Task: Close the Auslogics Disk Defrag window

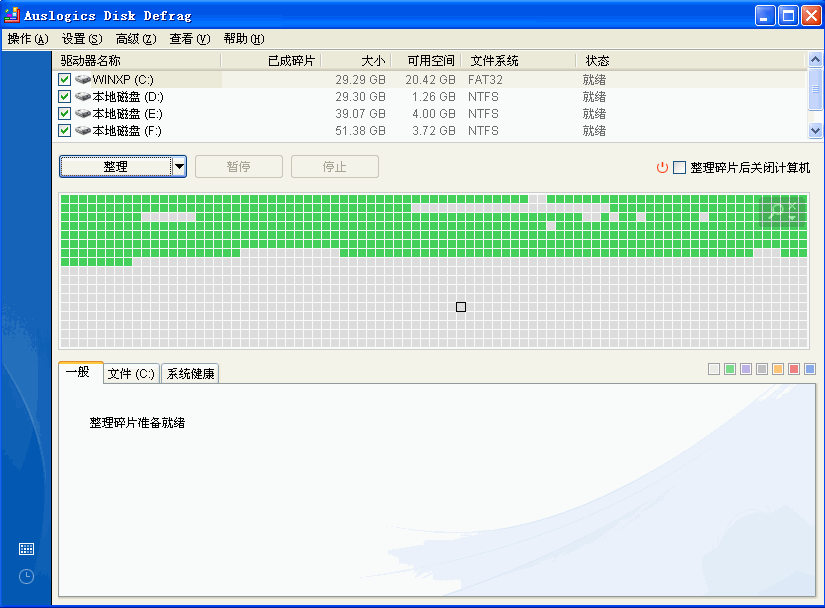Action: (x=812, y=16)
